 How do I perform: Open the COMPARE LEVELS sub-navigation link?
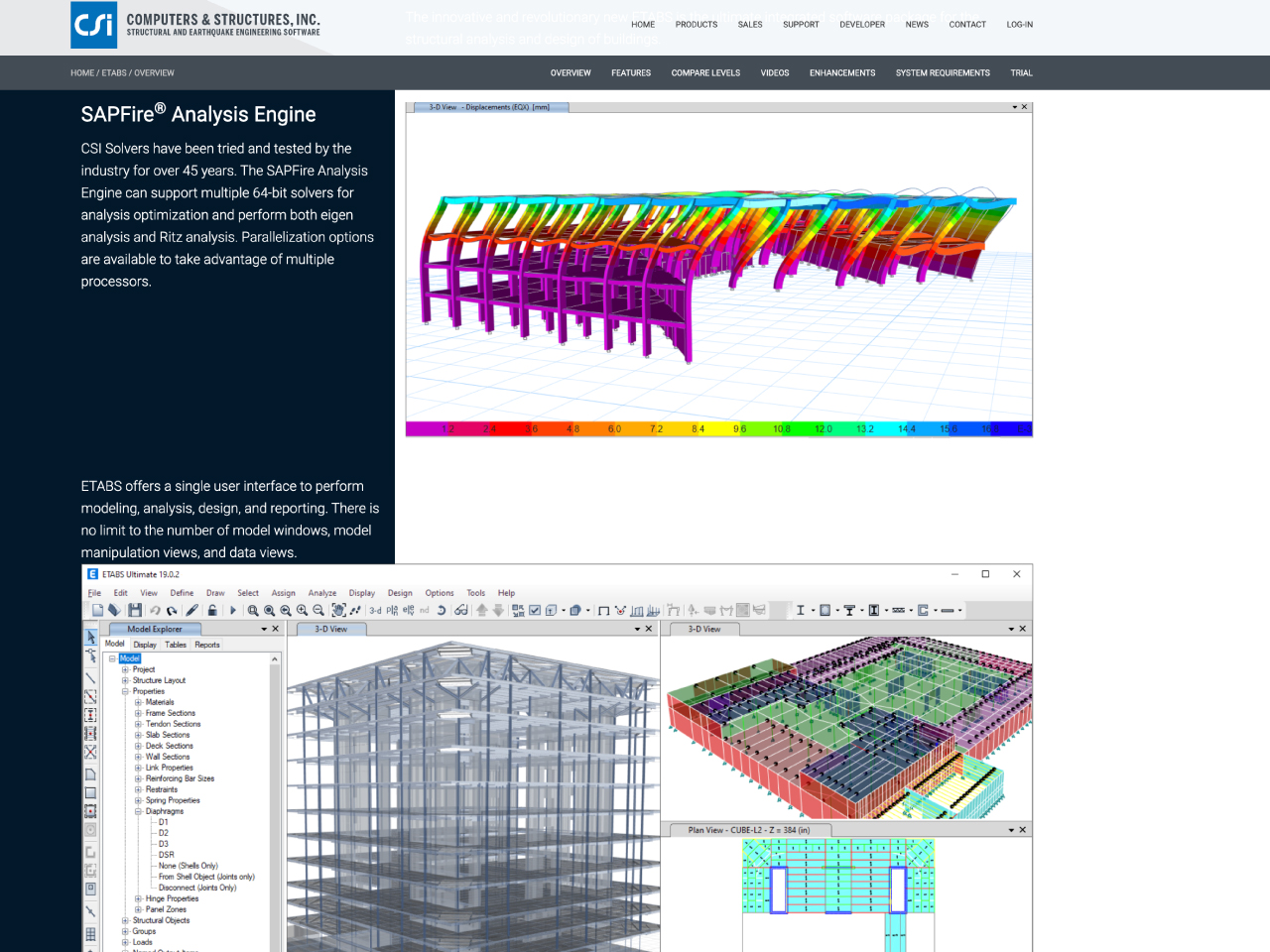[705, 73]
